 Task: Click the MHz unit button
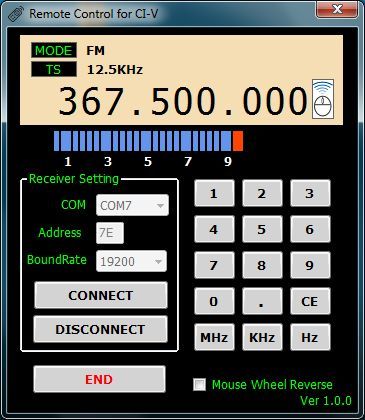click(x=214, y=337)
